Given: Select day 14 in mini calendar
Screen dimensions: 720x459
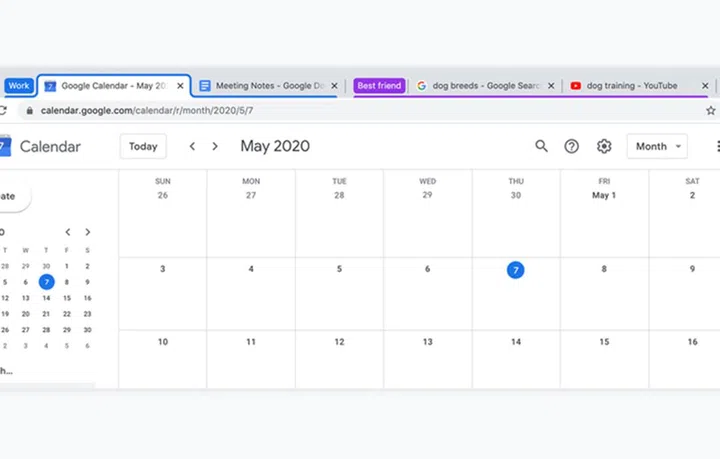Looking at the screenshot, I should click(x=46, y=298).
